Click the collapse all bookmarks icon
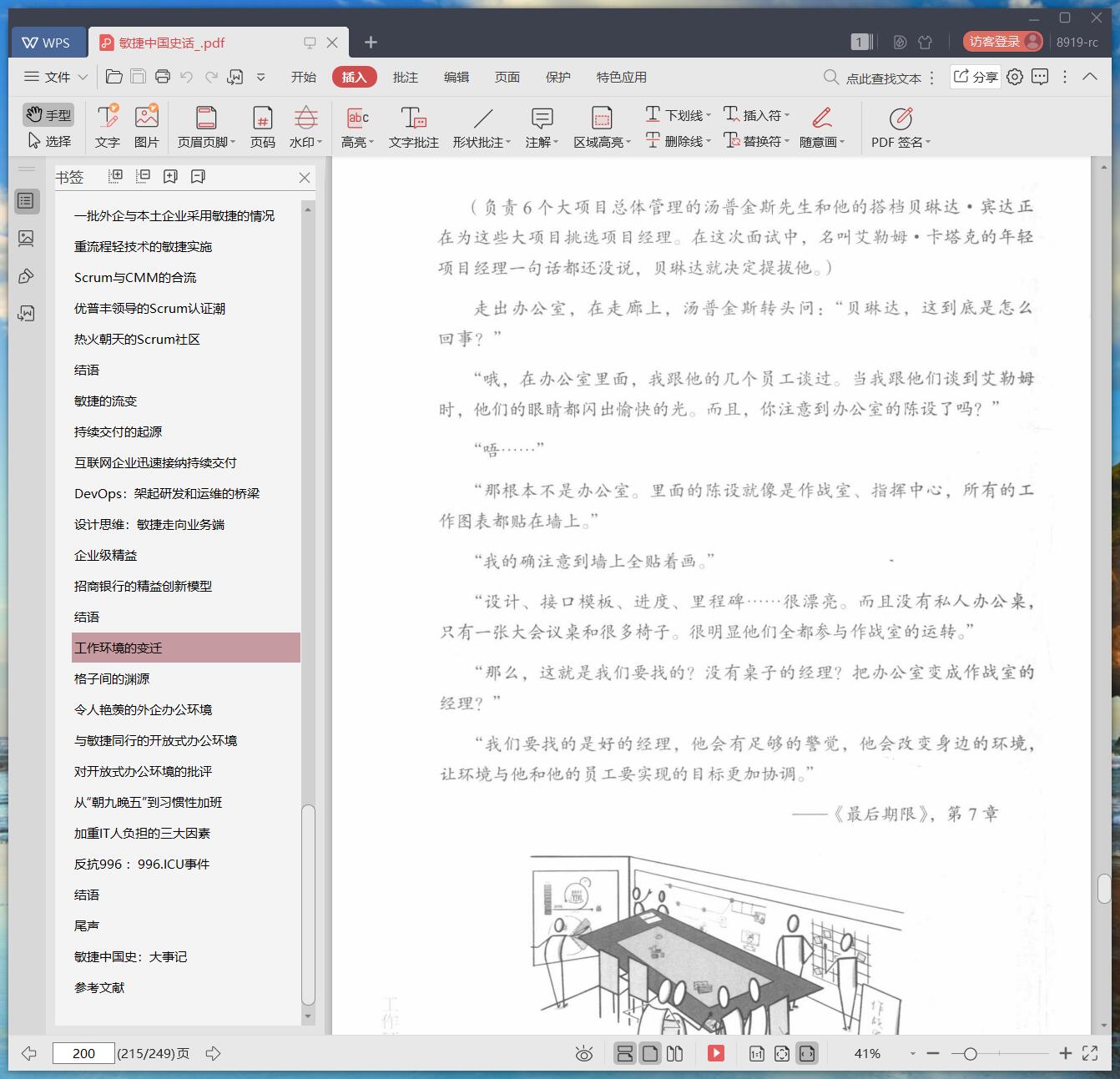This screenshot has width=1120, height=1079. [x=144, y=176]
